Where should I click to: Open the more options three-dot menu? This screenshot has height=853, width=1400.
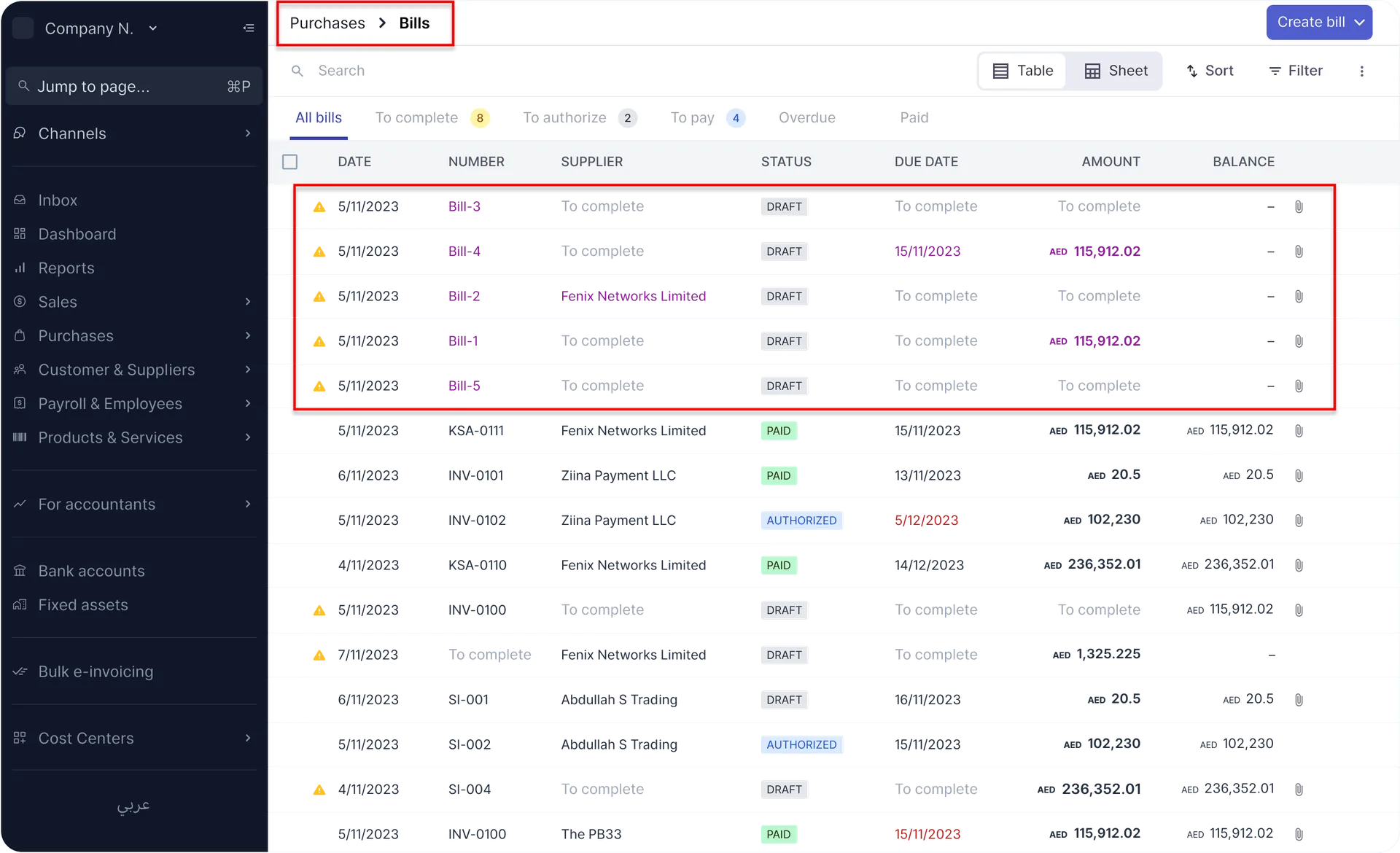(x=1362, y=71)
